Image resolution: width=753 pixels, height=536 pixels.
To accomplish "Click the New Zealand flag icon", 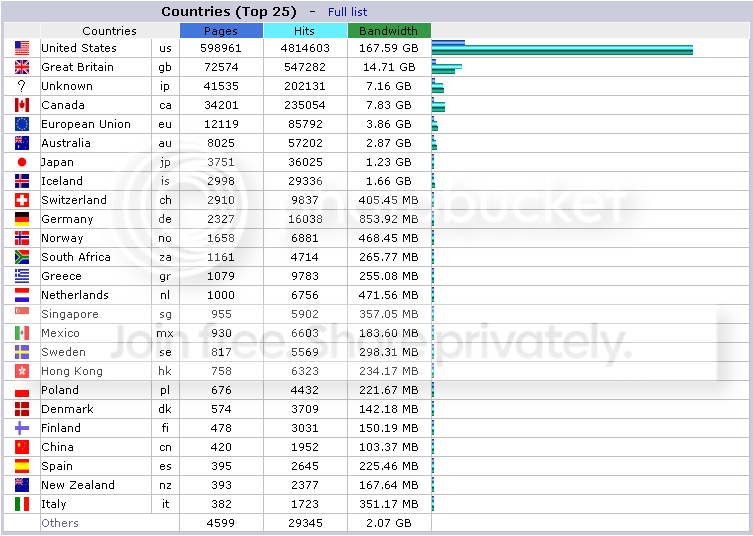I will [22, 485].
